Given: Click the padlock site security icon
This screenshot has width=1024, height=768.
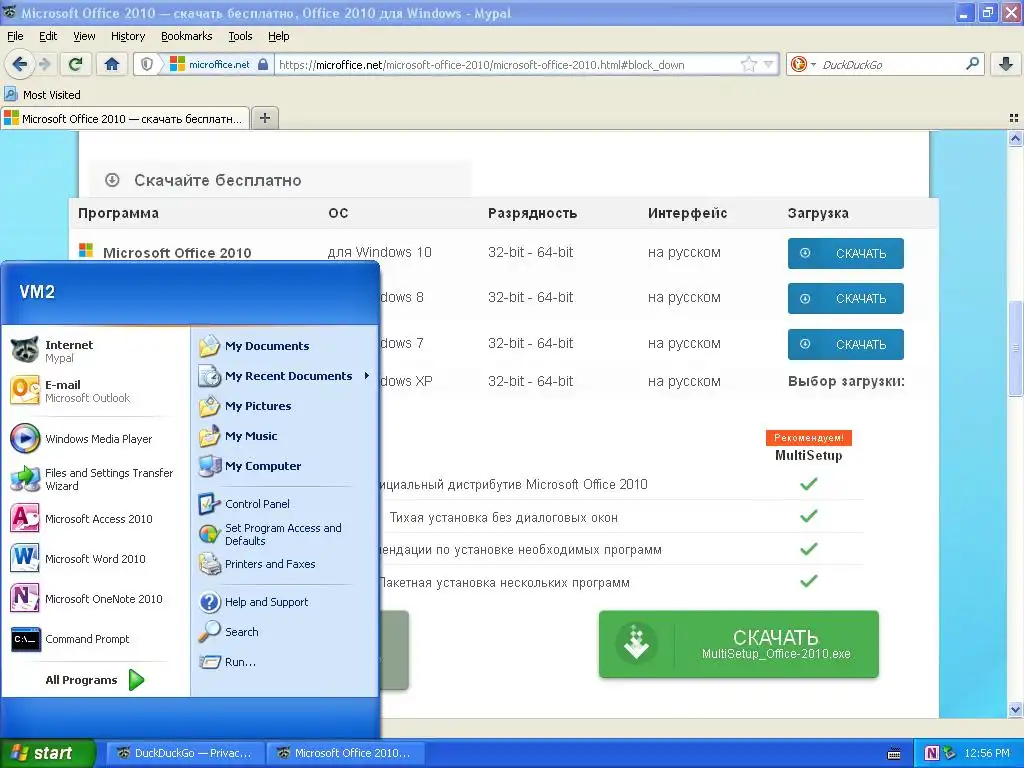Looking at the screenshot, I should coord(263,64).
